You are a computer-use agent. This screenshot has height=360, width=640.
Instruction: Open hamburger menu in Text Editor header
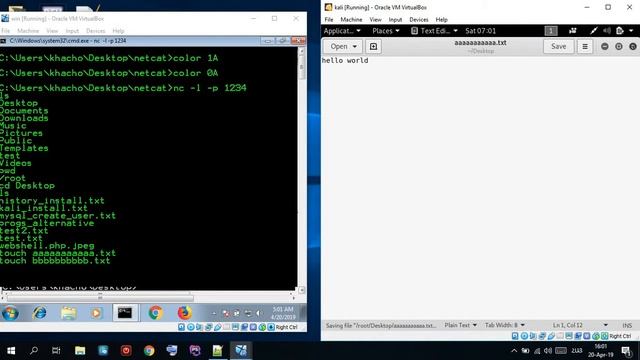(585, 47)
